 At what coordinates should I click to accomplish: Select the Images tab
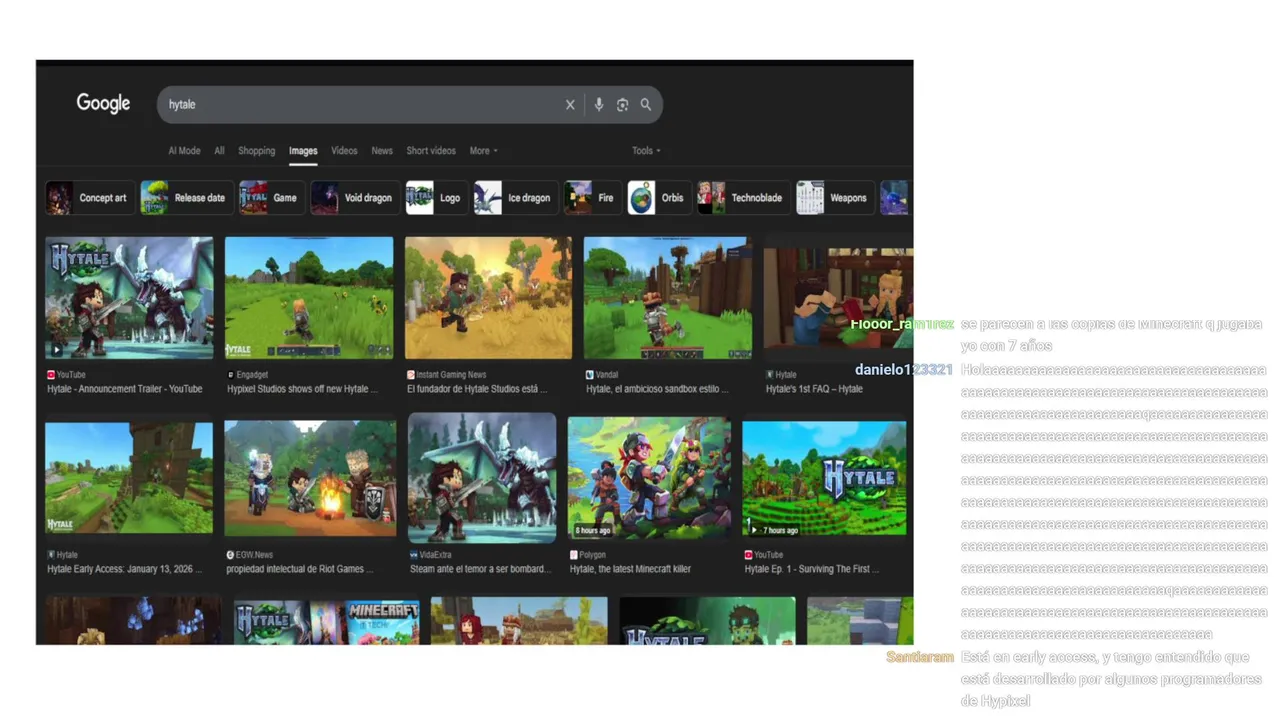(x=303, y=151)
